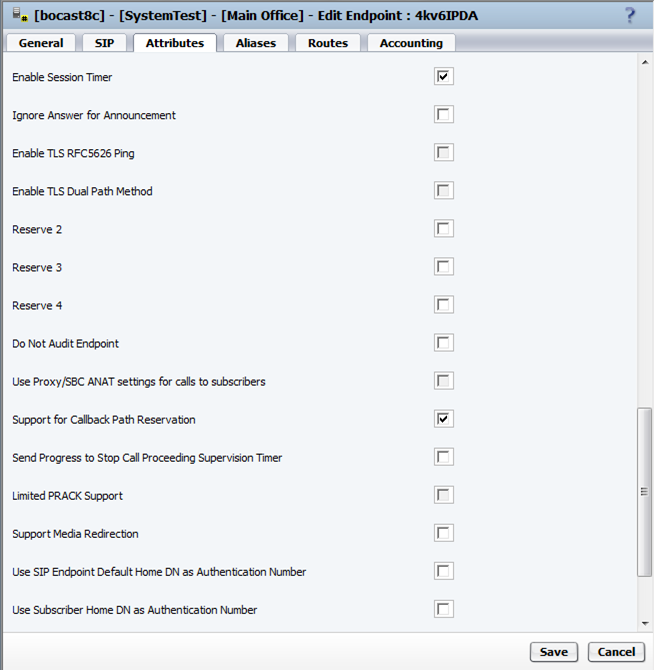654x670 pixels.
Task: Click the scrollbar down arrow
Action: pyautogui.click(x=645, y=623)
